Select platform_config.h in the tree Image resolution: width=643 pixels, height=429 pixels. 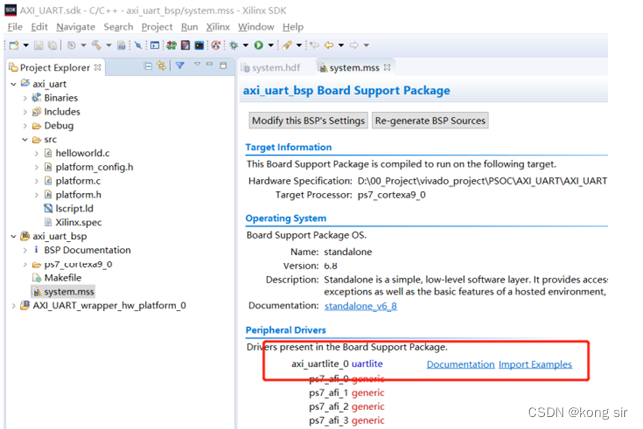[x=94, y=167]
